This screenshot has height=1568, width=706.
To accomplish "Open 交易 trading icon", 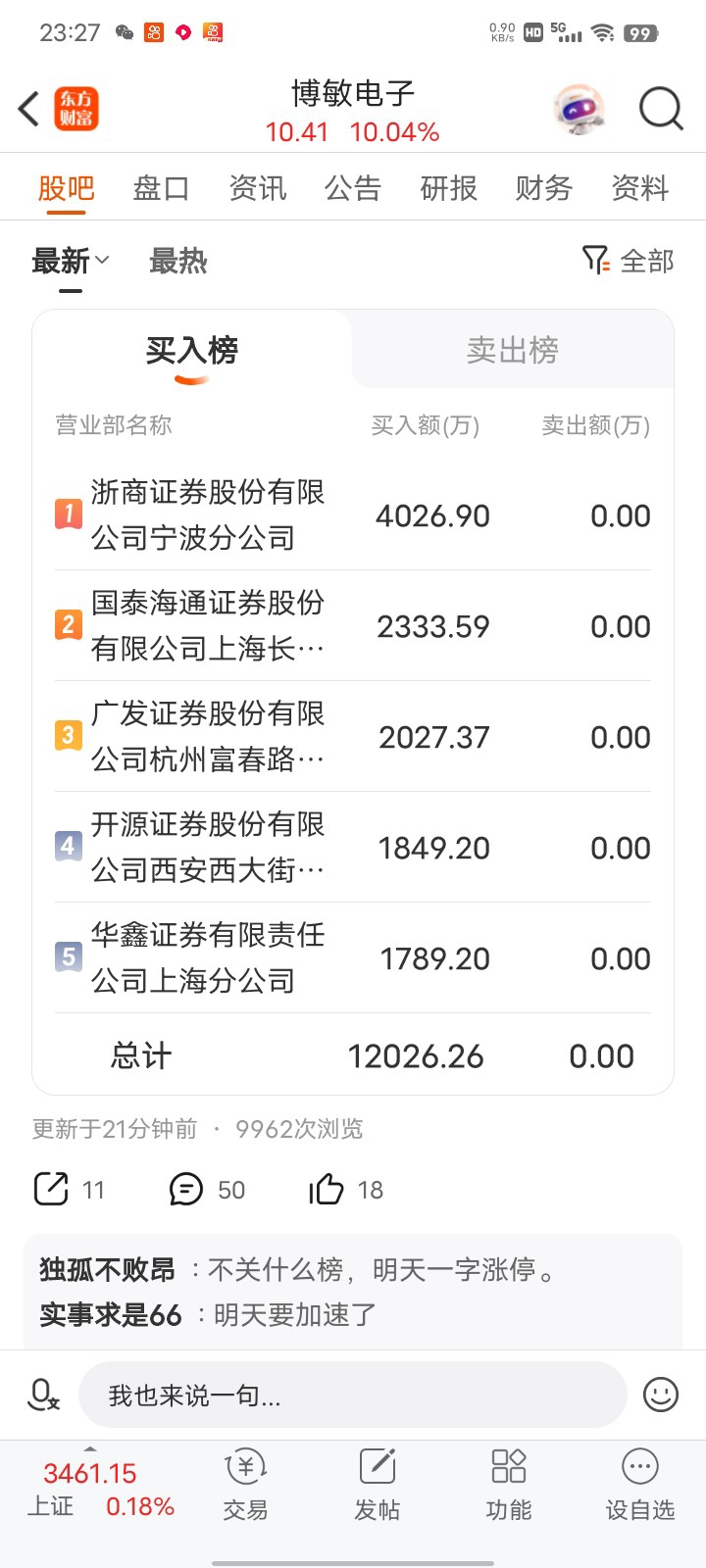I will point(245,1486).
